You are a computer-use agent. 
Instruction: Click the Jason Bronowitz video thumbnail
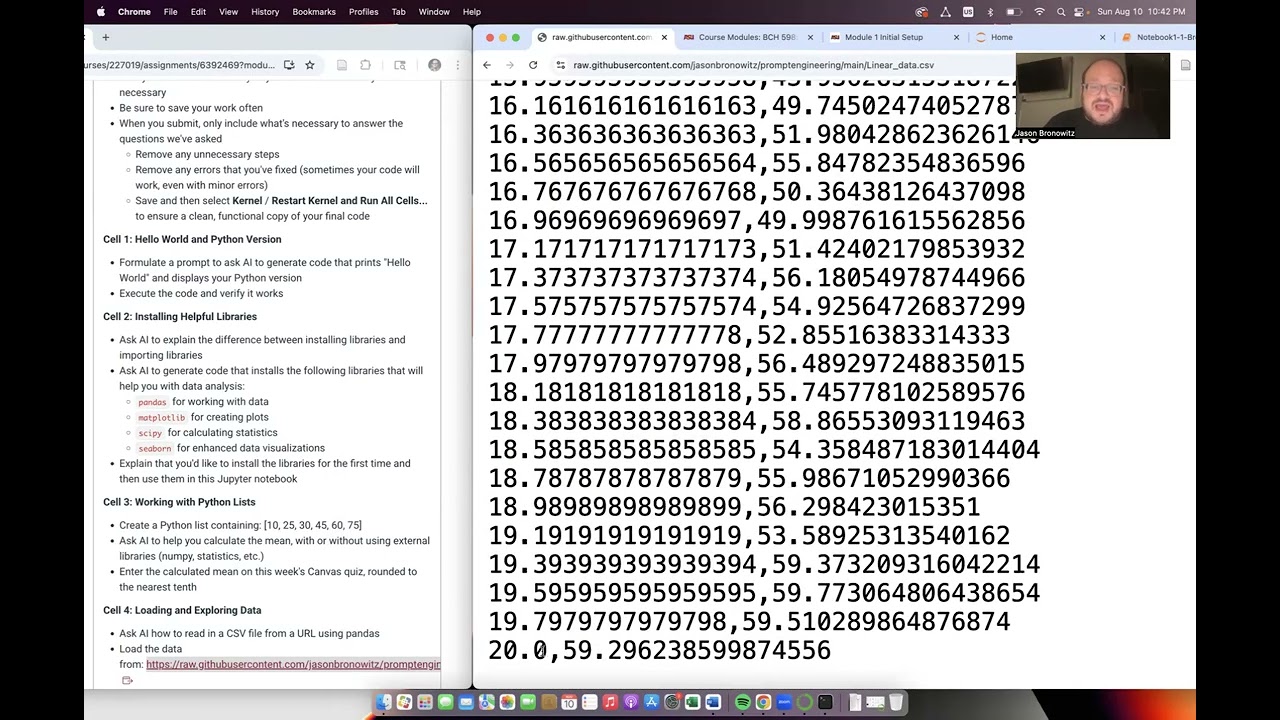tap(1092, 96)
